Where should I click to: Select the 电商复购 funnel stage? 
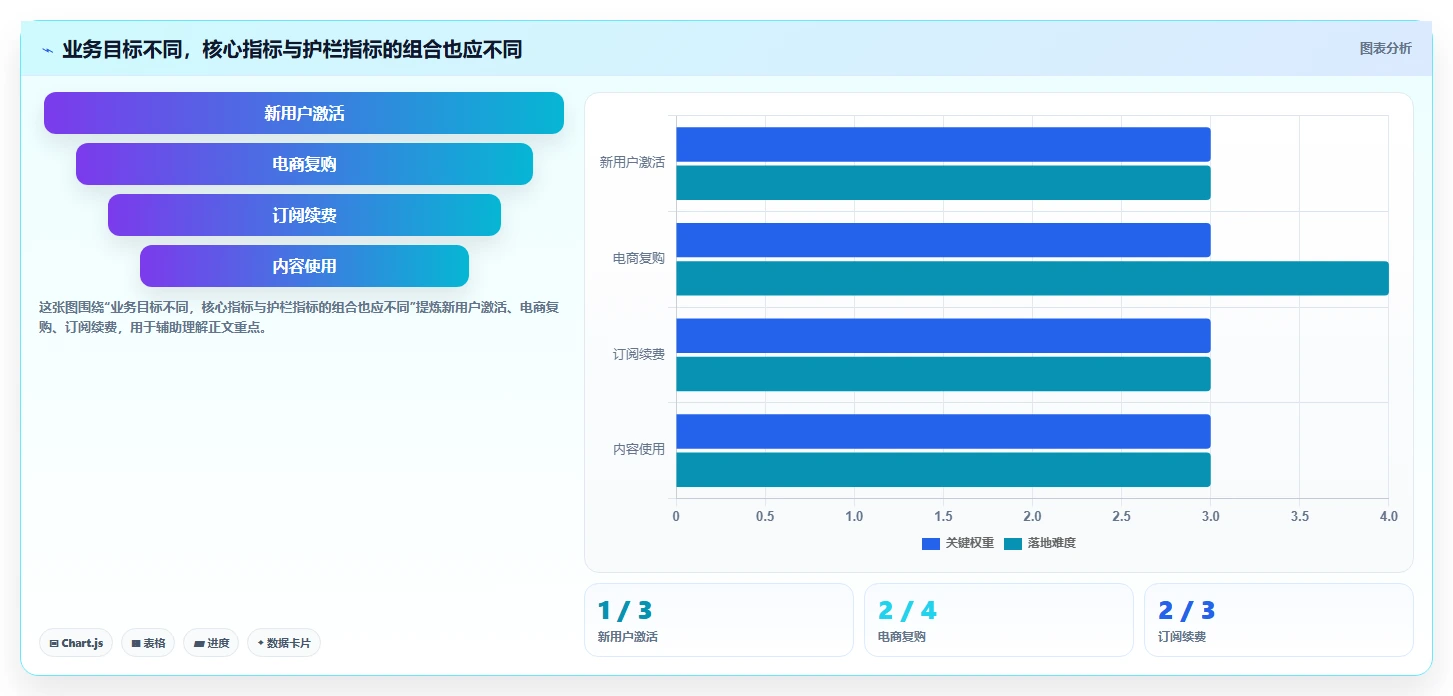tap(304, 164)
